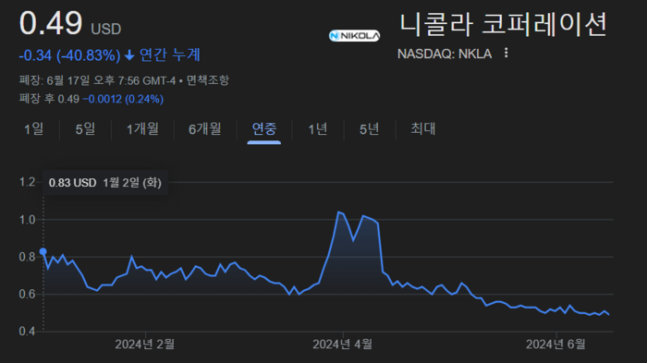Click the 0.6 y-axis label
Screen dimensions: 647x363
(x=27, y=294)
